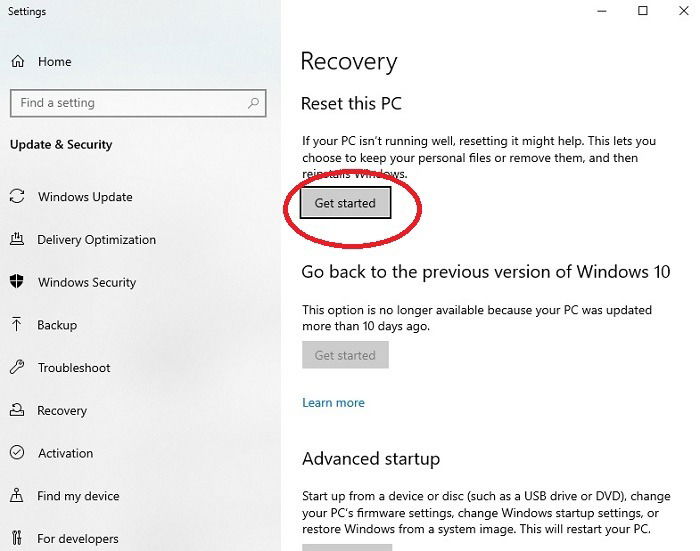
Task: Click the Home house icon
Action: [18, 61]
